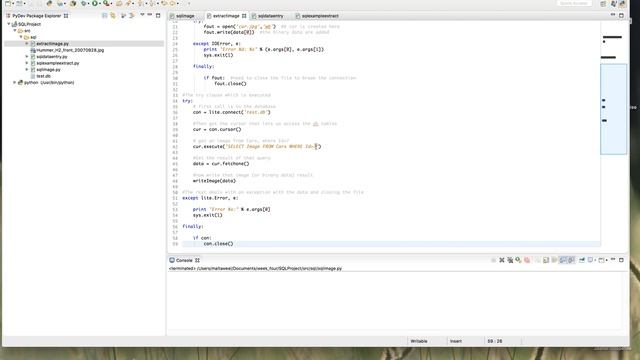Expand the extractimage.py tree node
Image resolution: width=640 pixels, height=360 pixels.
(27, 44)
